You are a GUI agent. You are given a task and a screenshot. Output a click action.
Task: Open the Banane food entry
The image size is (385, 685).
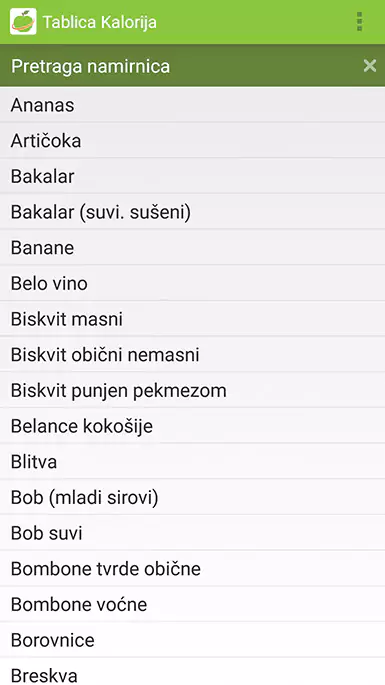click(x=192, y=248)
